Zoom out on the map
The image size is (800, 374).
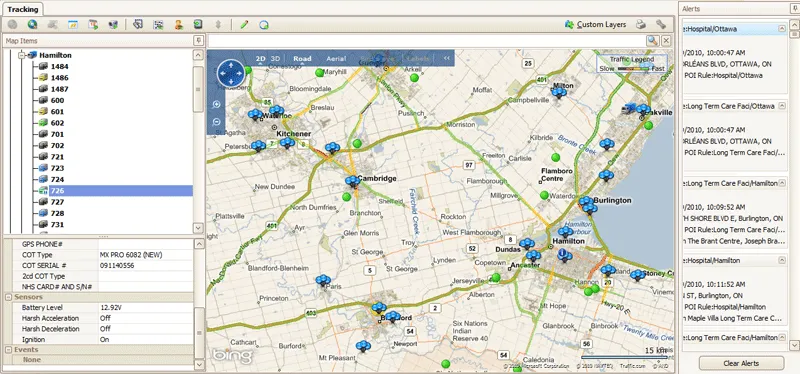[x=216, y=122]
